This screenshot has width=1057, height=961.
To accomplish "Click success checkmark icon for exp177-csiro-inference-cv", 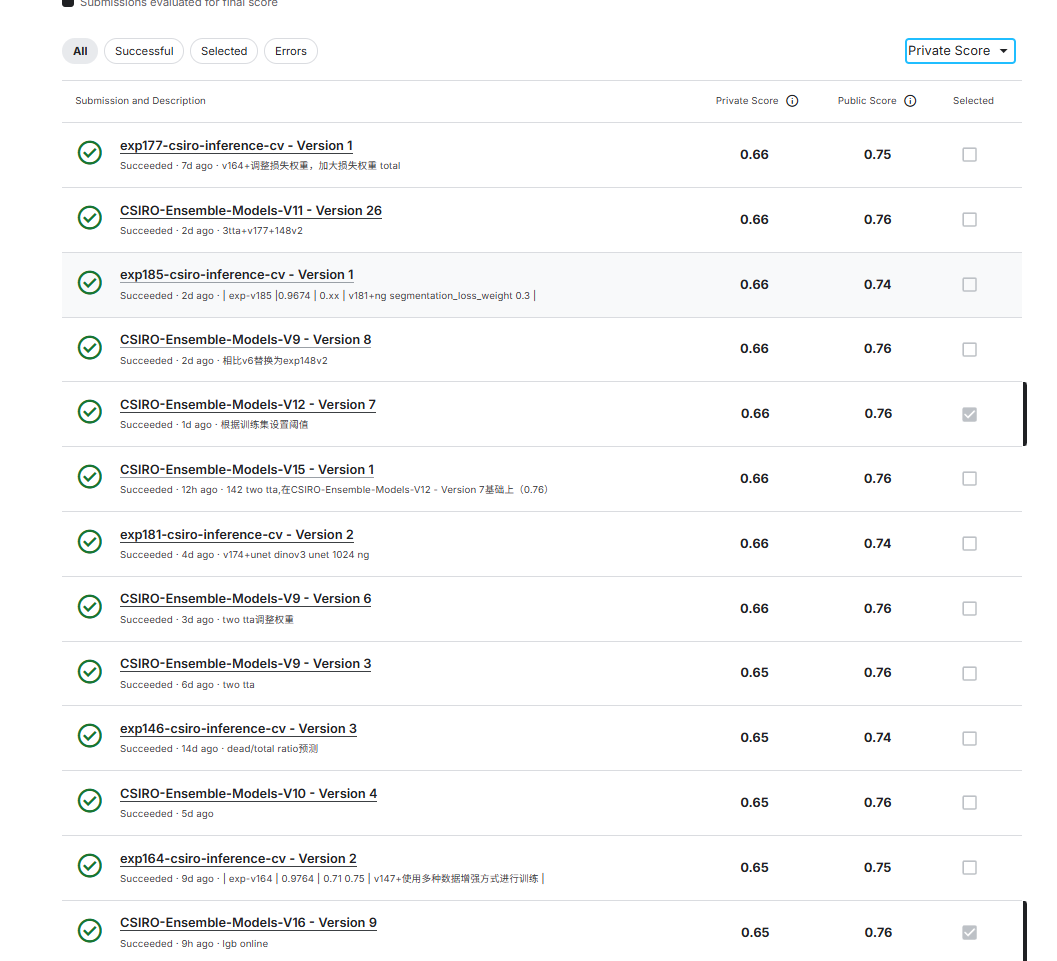I will tap(90, 153).
